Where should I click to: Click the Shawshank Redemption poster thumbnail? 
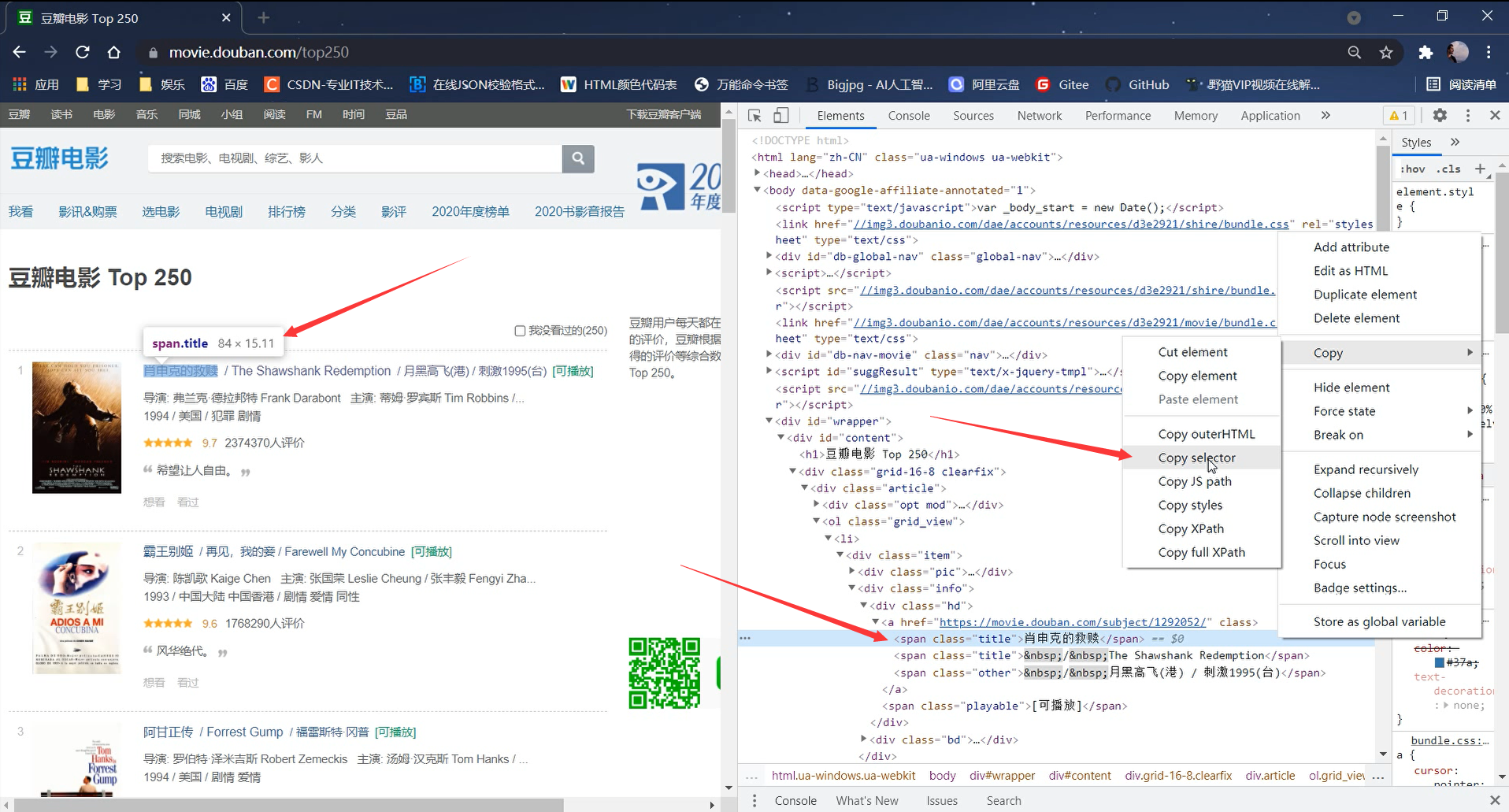pos(76,428)
